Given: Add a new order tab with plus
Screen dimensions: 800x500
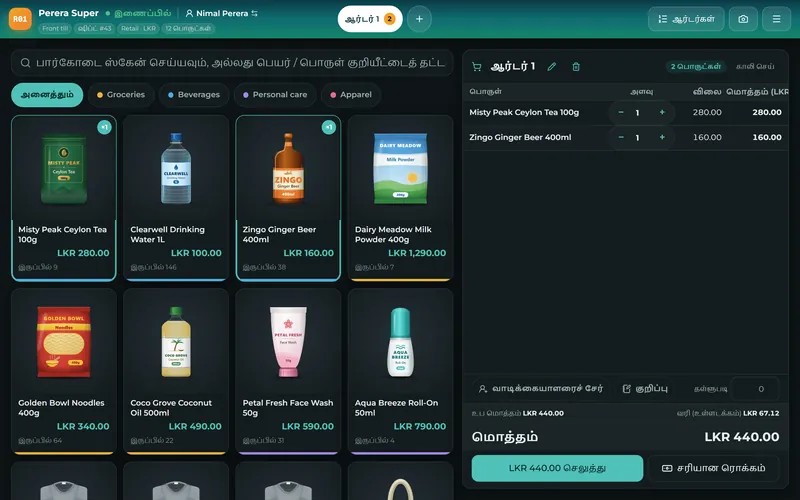Looking at the screenshot, I should [419, 19].
